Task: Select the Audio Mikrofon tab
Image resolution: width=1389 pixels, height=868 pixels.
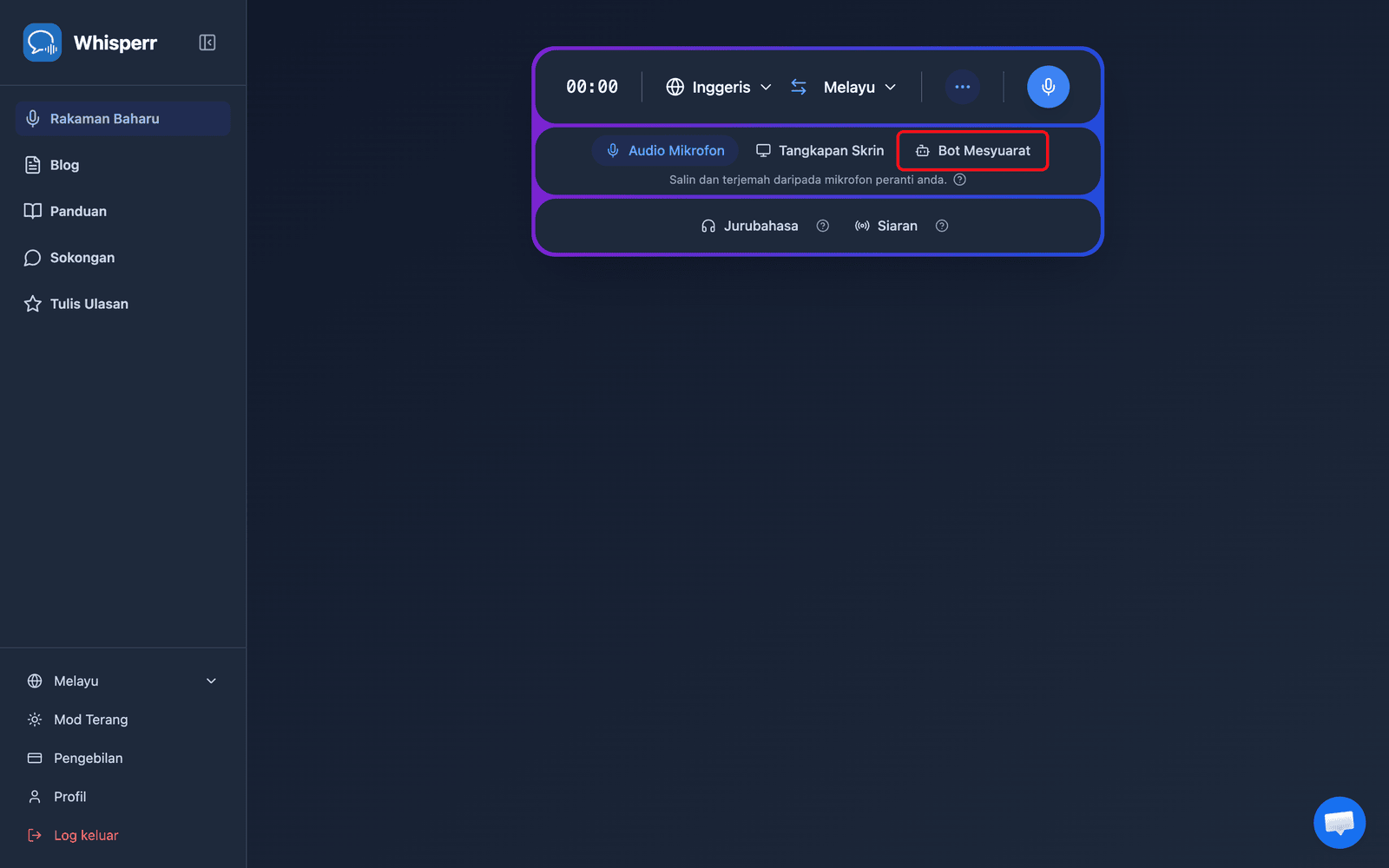Action: (x=666, y=150)
